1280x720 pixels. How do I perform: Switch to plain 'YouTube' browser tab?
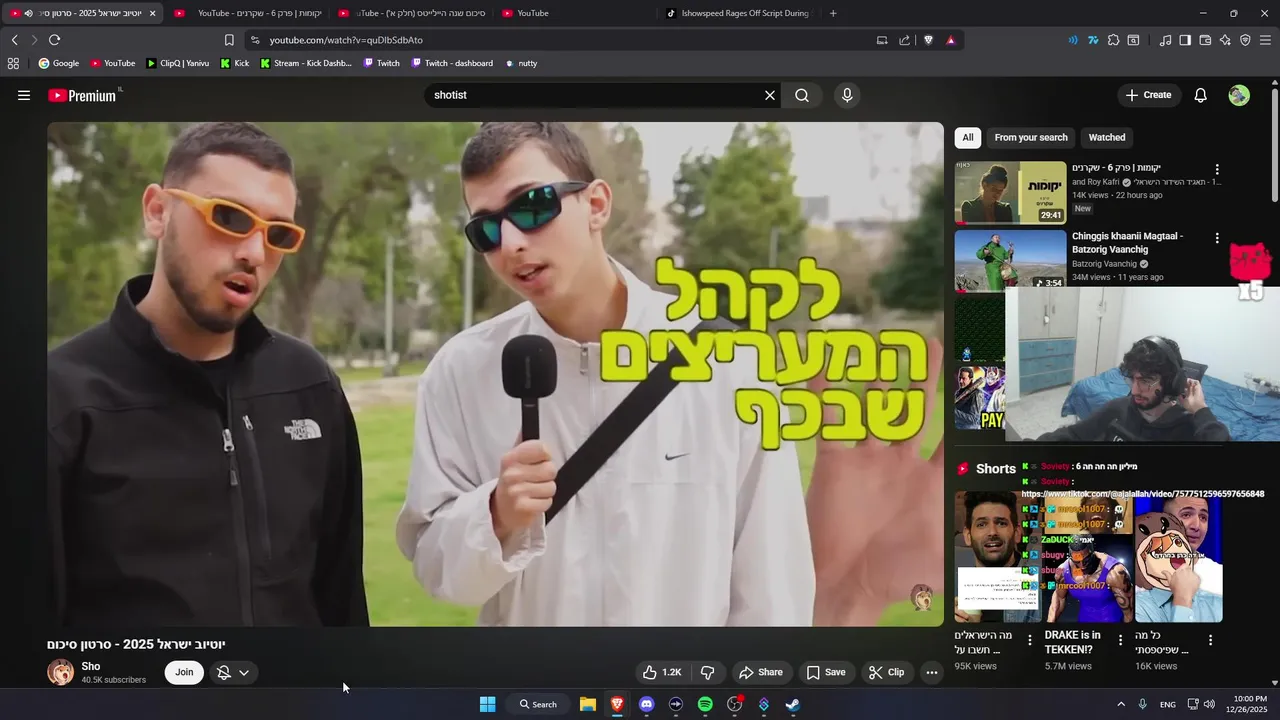571,13
